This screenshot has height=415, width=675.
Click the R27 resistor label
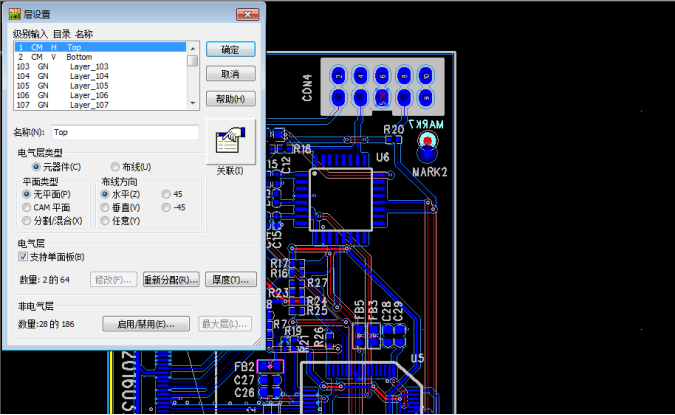coord(317,283)
